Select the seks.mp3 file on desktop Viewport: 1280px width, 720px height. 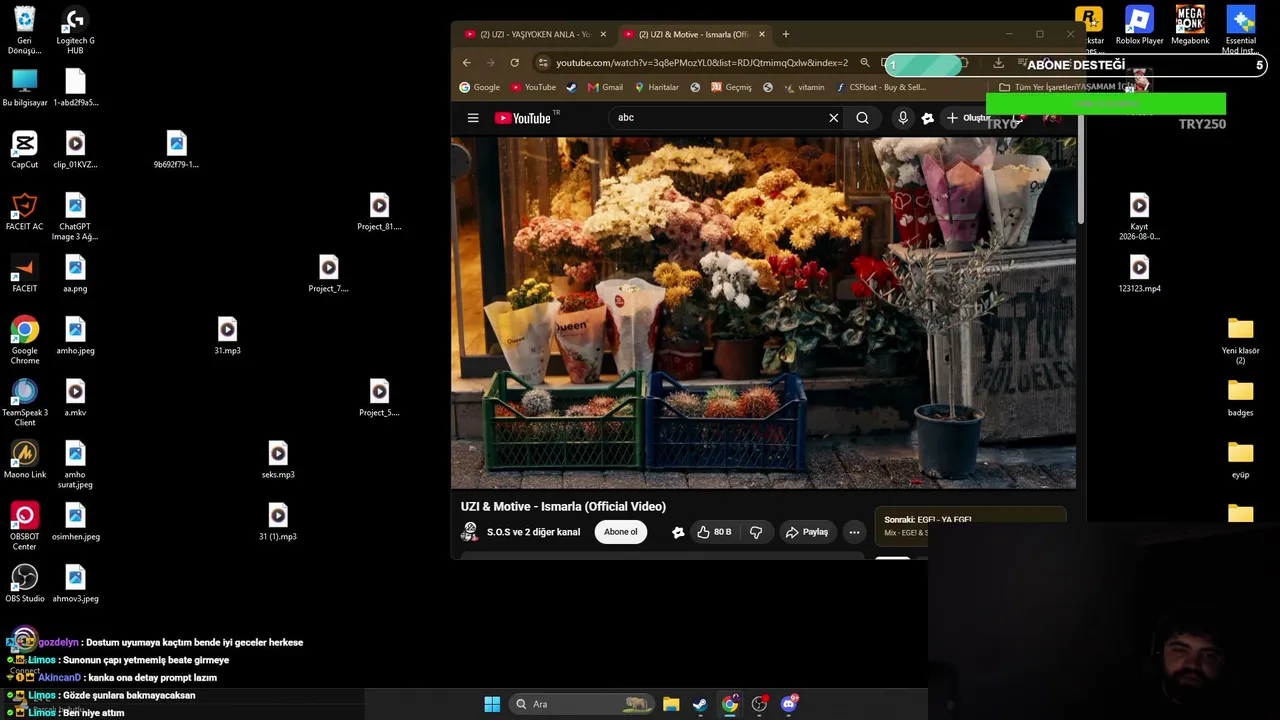(x=278, y=460)
